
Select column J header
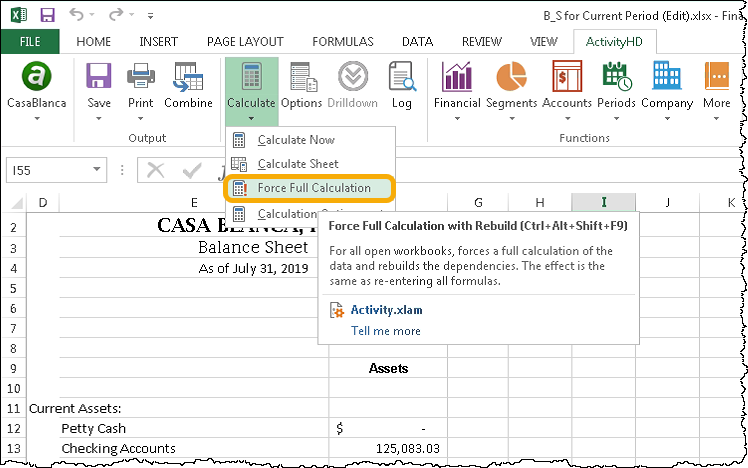pos(667,203)
